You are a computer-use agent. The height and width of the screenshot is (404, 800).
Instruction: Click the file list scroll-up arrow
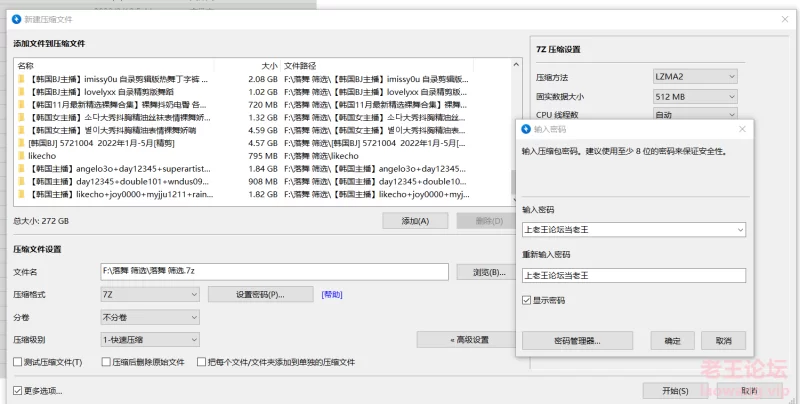click(515, 65)
